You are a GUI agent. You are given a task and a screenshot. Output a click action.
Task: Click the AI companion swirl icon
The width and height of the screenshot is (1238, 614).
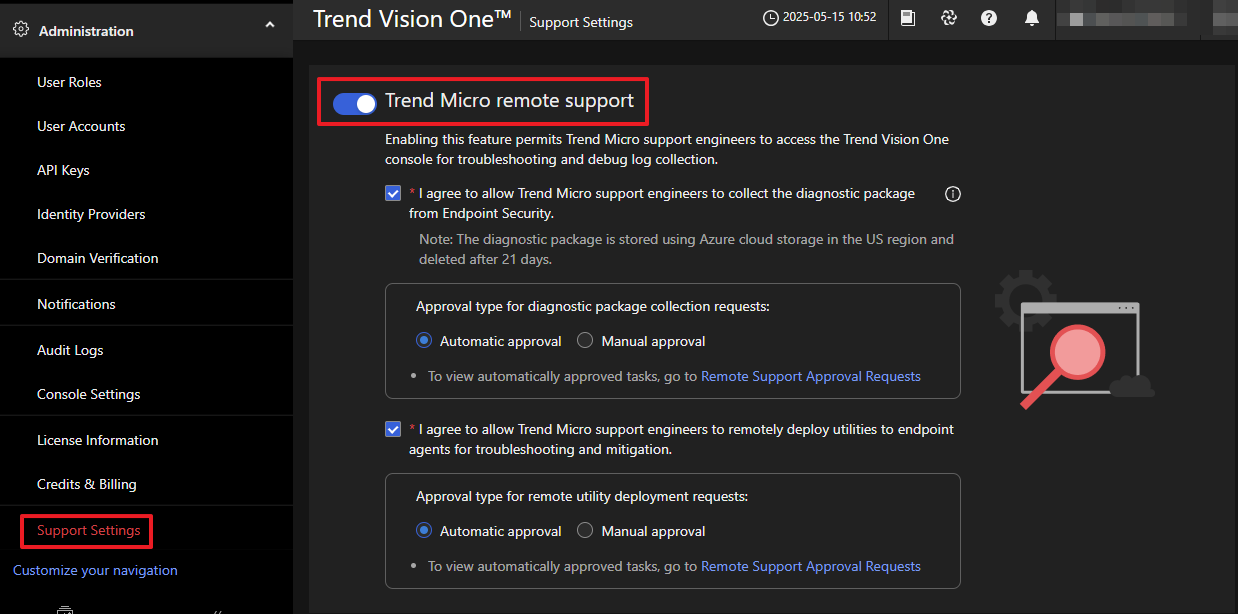[x=949, y=18]
